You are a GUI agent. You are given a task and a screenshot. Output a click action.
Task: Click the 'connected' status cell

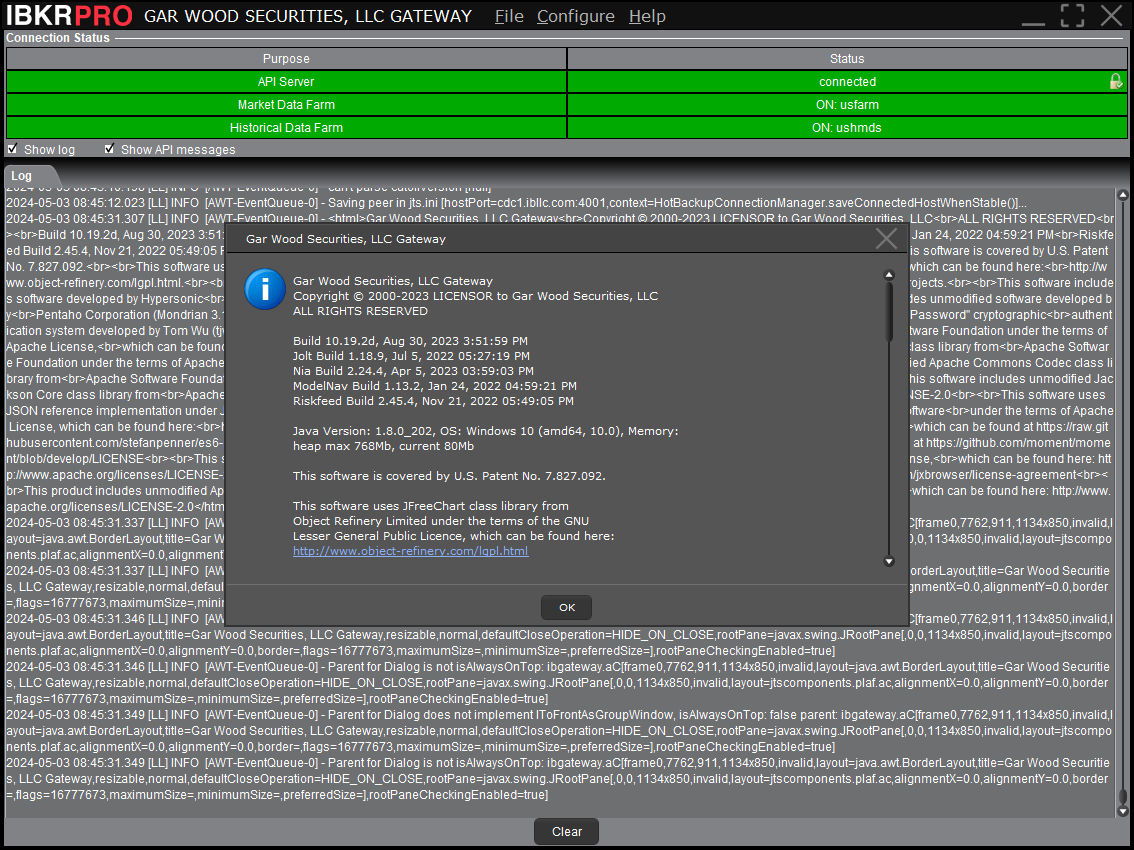click(847, 82)
